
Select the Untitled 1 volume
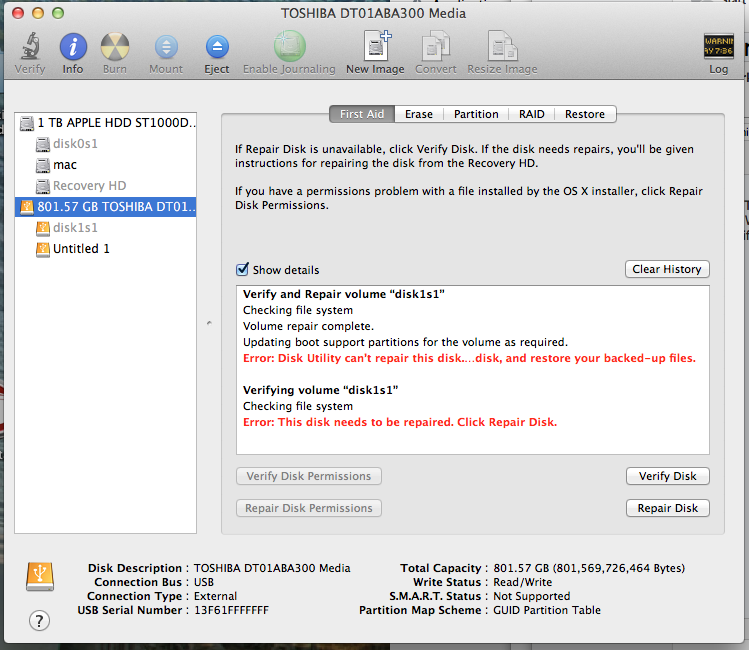(106, 249)
